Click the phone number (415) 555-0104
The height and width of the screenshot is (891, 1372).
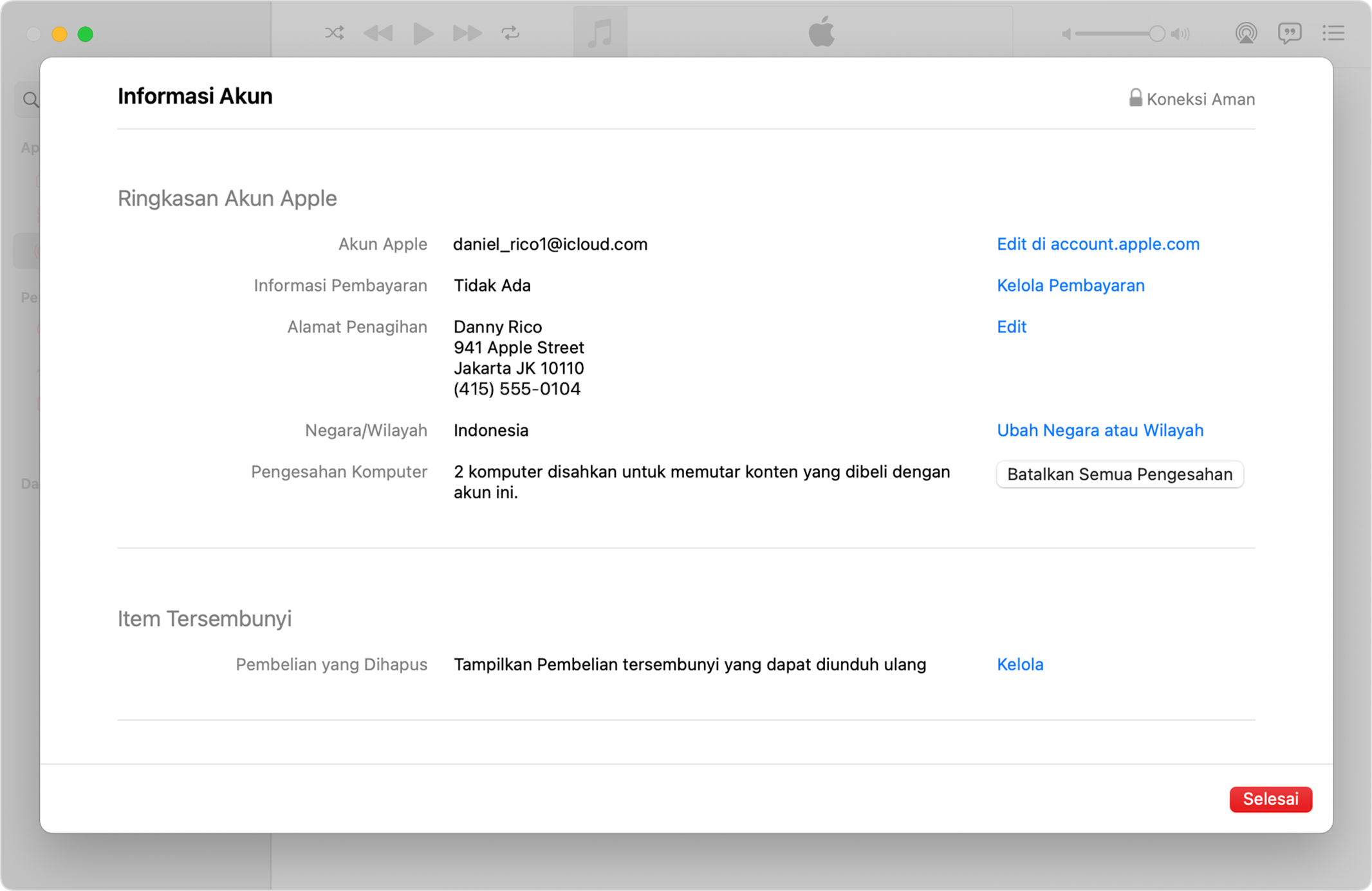pos(517,389)
